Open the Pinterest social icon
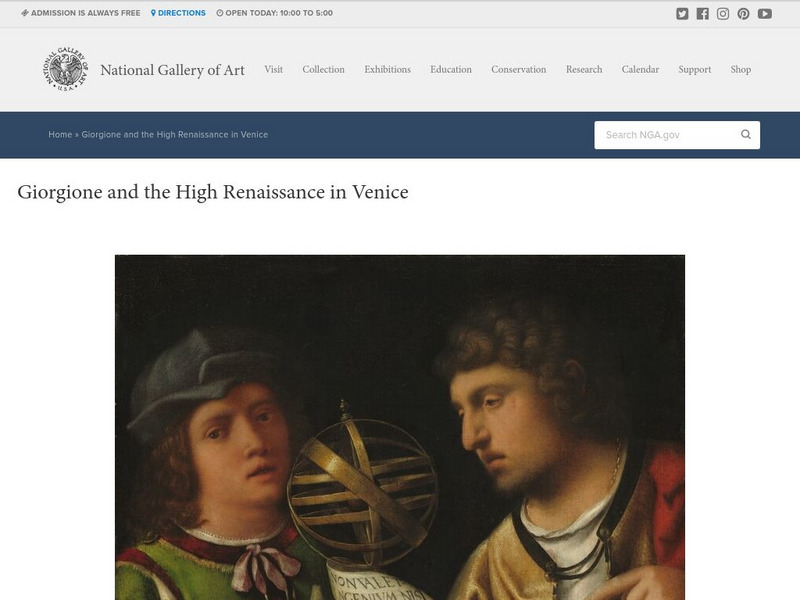The image size is (800, 600). (x=743, y=14)
